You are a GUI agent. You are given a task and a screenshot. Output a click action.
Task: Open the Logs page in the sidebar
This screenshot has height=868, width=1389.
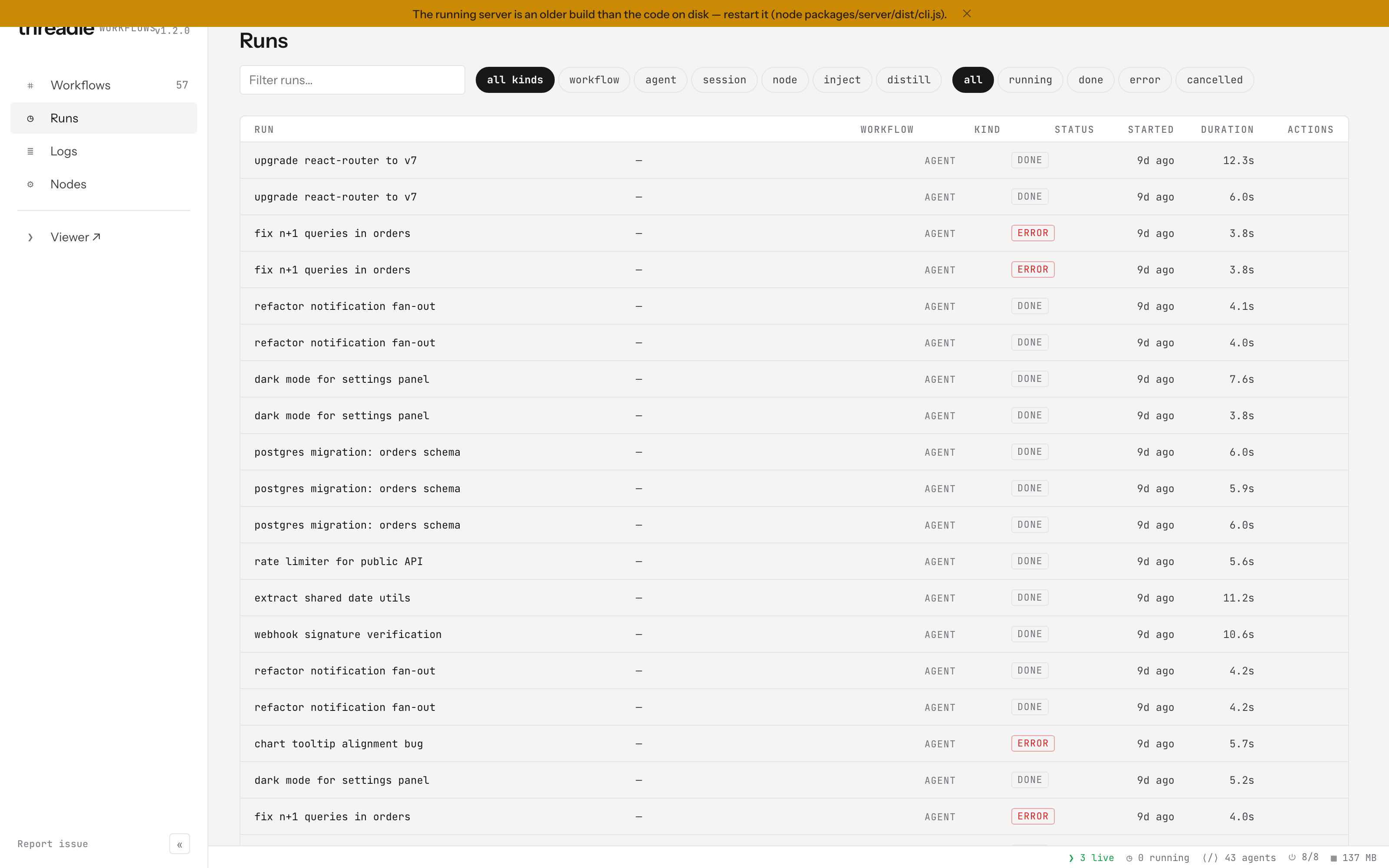(x=104, y=151)
